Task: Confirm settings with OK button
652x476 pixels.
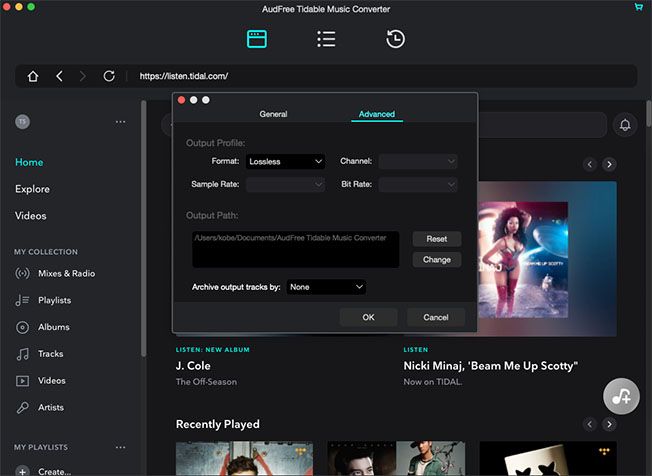Action: 368,317
